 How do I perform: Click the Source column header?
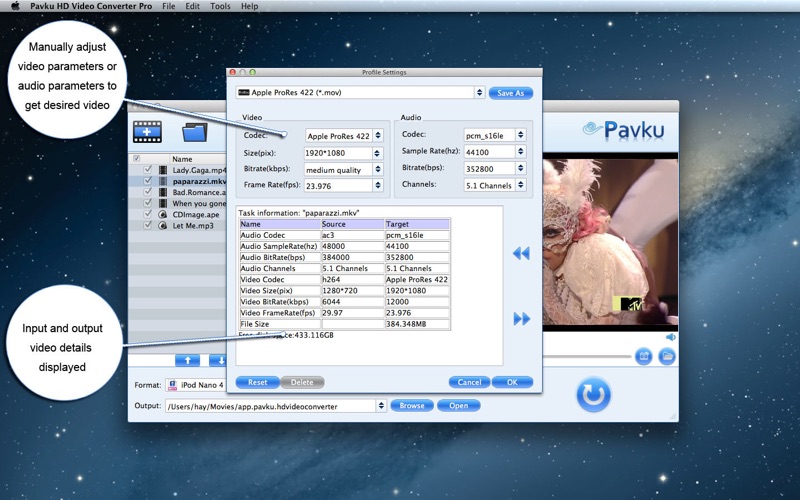(x=352, y=224)
